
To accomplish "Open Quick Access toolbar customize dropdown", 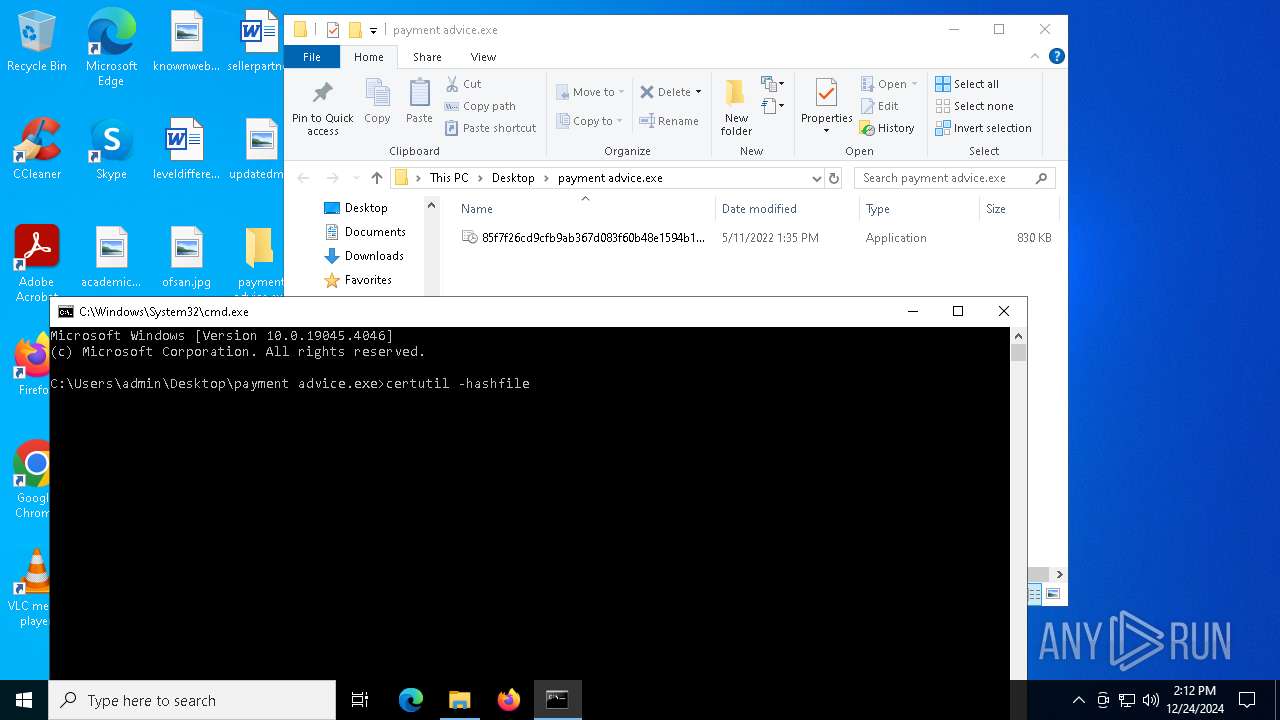I will point(373,30).
